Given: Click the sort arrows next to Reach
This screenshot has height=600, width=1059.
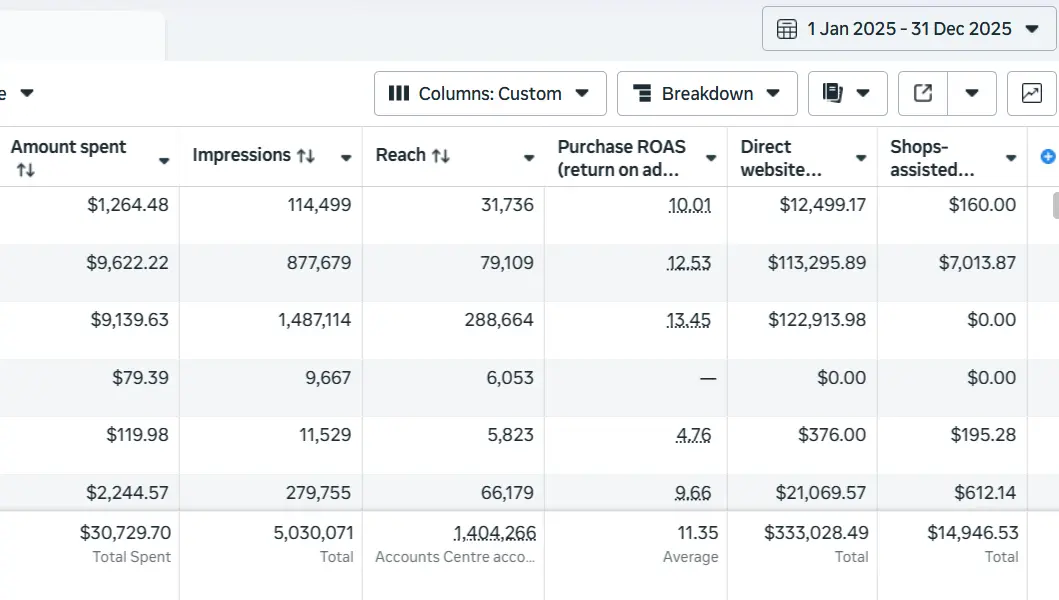Looking at the screenshot, I should pyautogui.click(x=440, y=156).
